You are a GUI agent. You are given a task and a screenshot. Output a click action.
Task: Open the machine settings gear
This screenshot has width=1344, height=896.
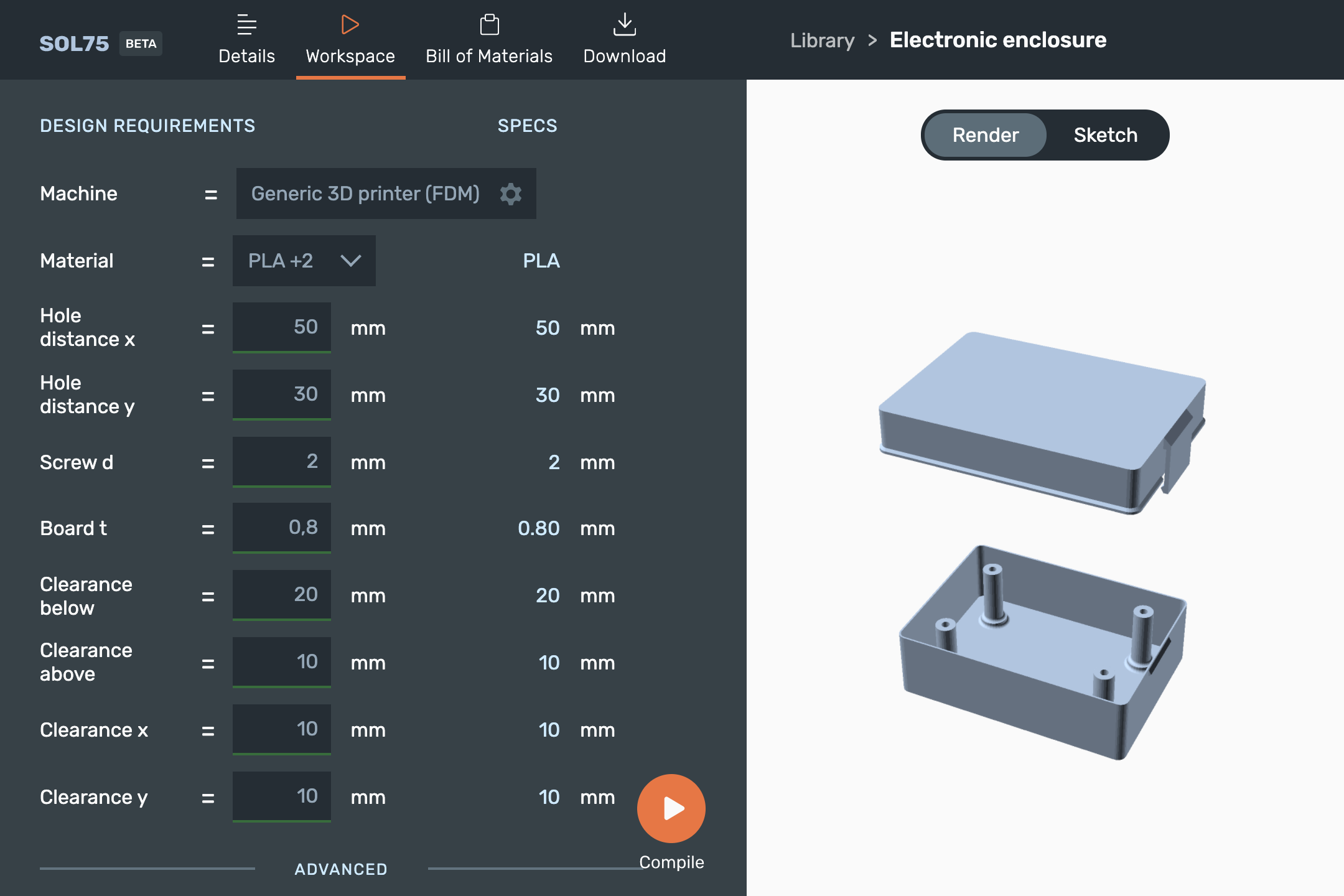click(510, 194)
